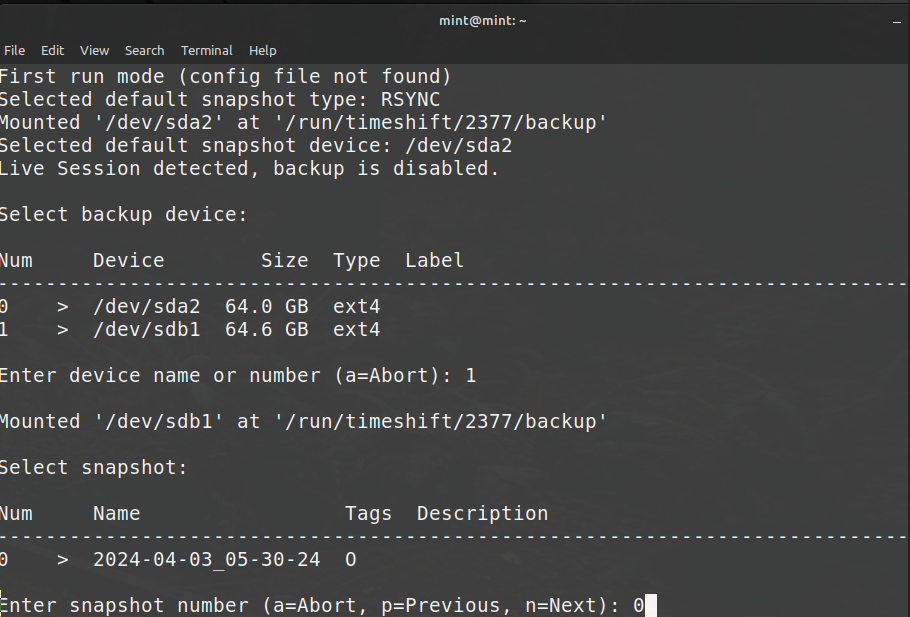Viewport: 910px width, 617px height.
Task: Open the Terminal menu
Action: pyautogui.click(x=206, y=50)
